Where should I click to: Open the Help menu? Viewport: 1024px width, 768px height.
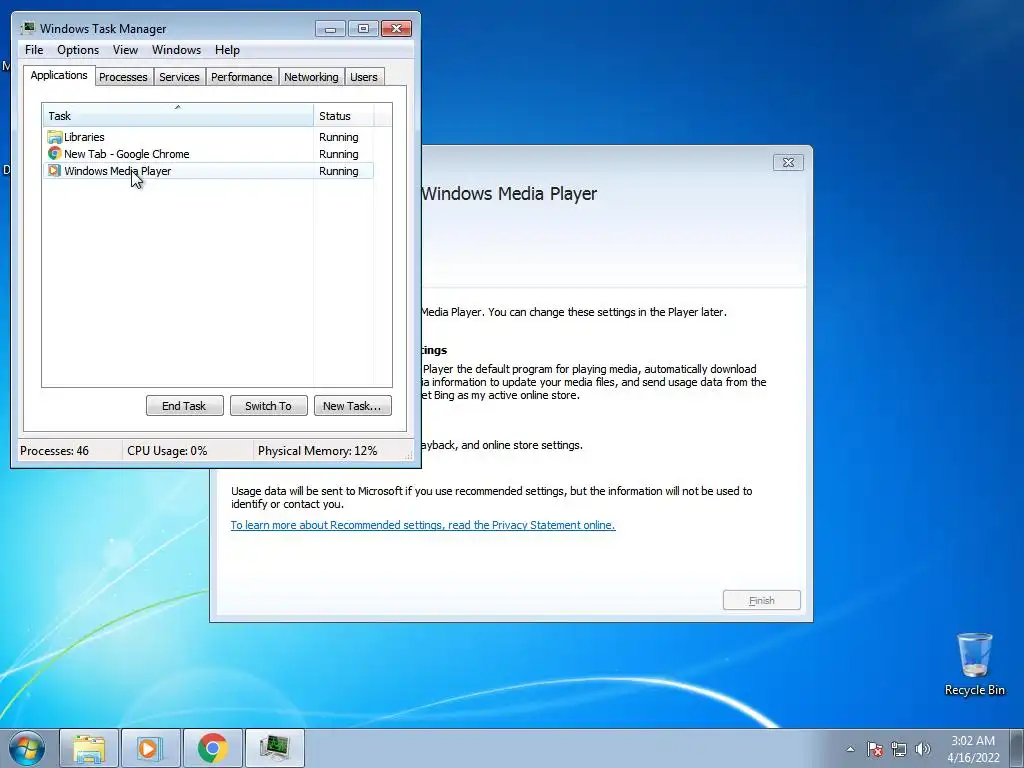tap(227, 50)
